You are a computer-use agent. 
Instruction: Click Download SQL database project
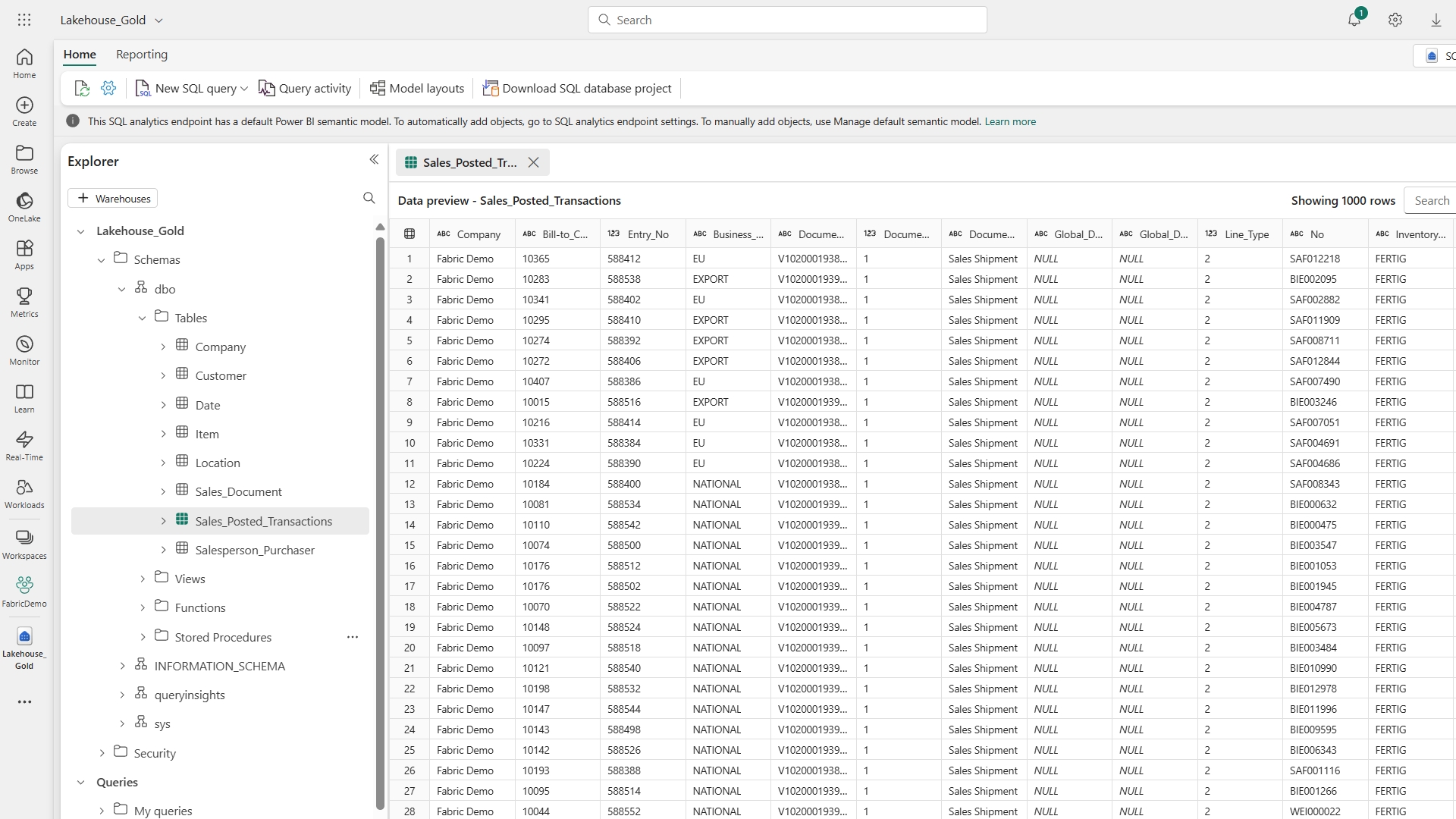[577, 88]
